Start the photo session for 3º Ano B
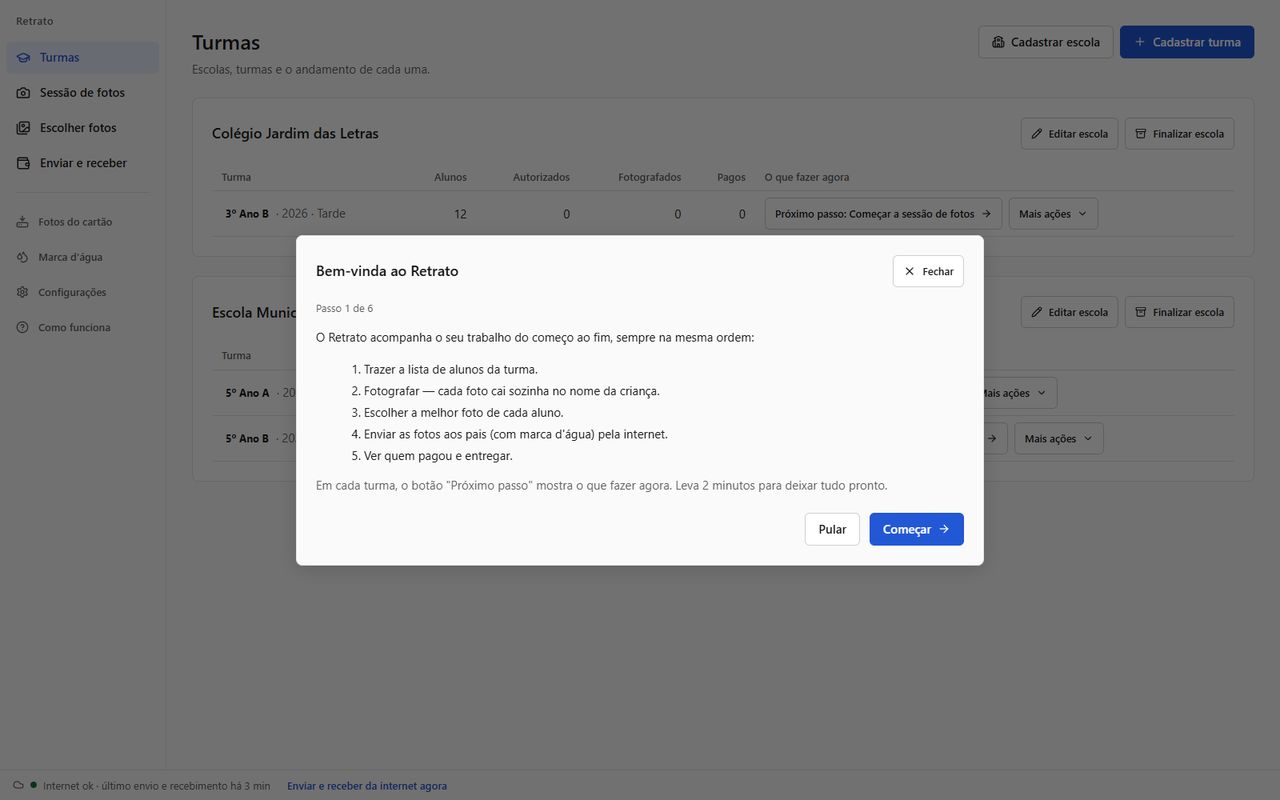The image size is (1280, 800). (x=883, y=214)
